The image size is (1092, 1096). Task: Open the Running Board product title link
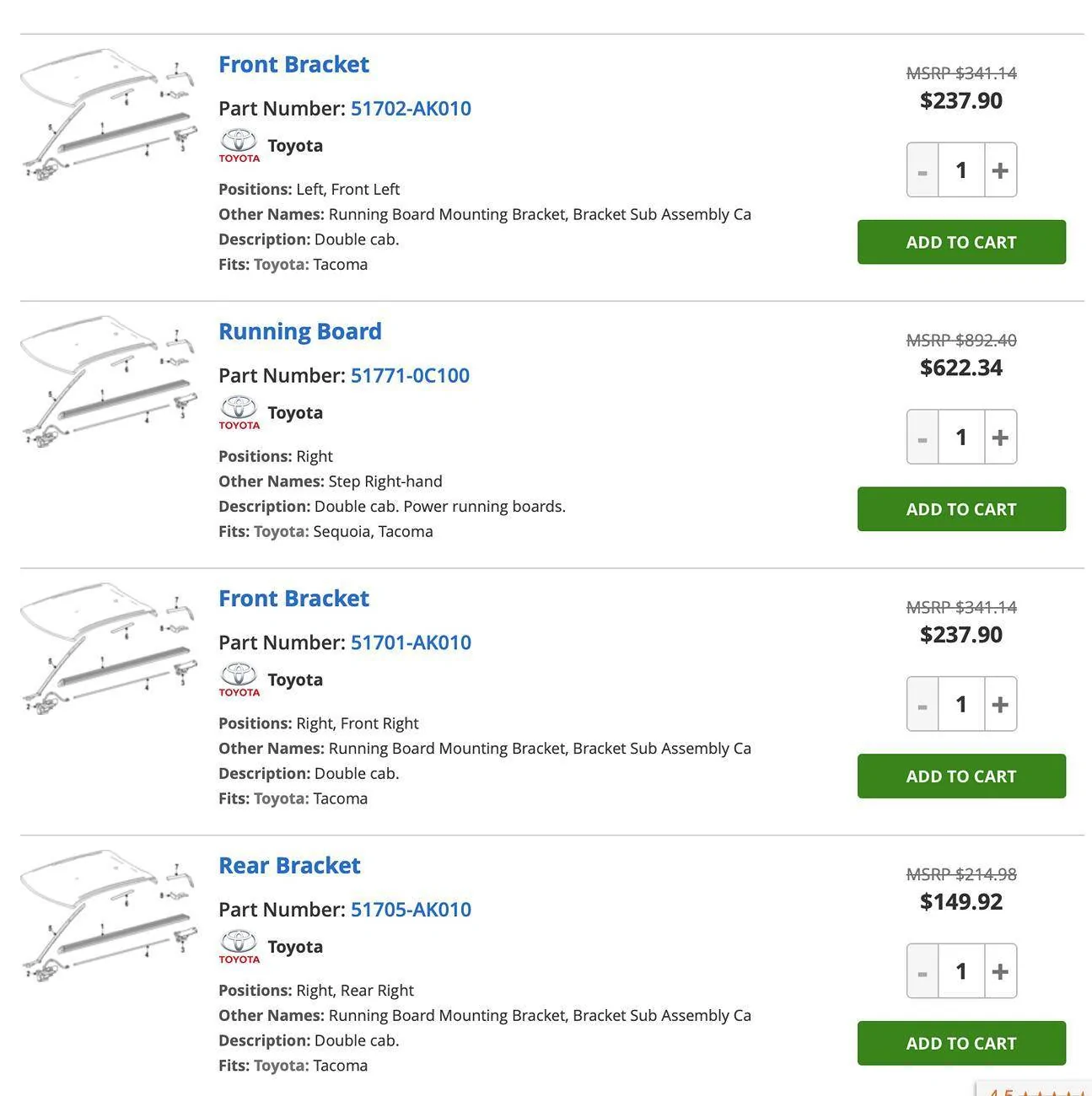pos(300,331)
